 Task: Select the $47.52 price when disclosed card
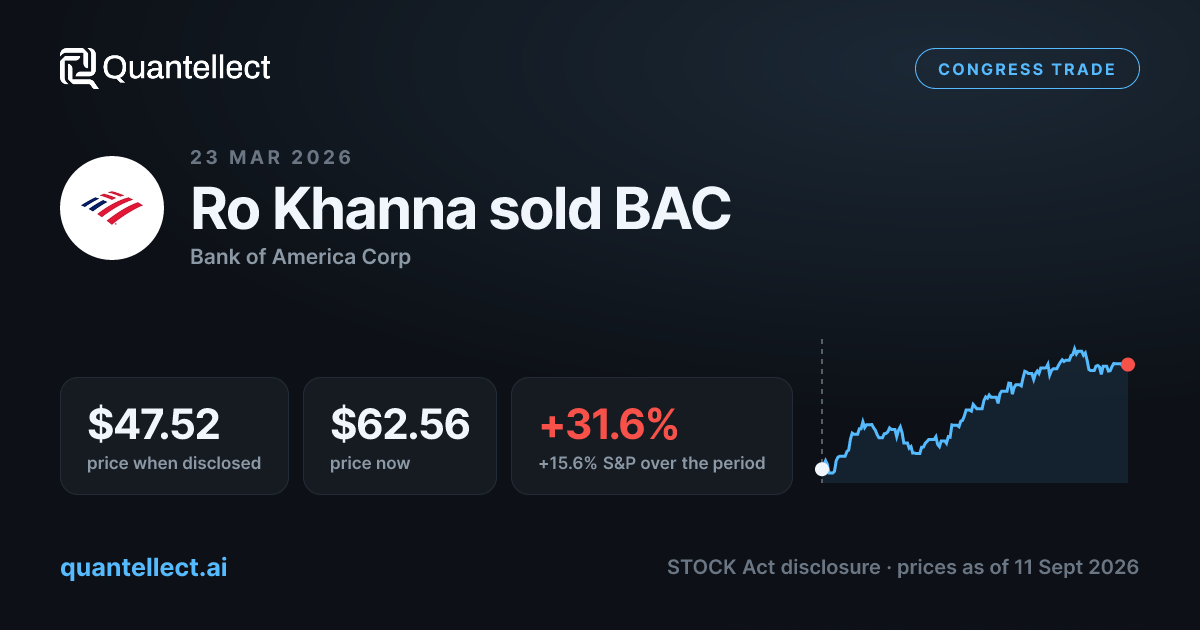point(174,436)
